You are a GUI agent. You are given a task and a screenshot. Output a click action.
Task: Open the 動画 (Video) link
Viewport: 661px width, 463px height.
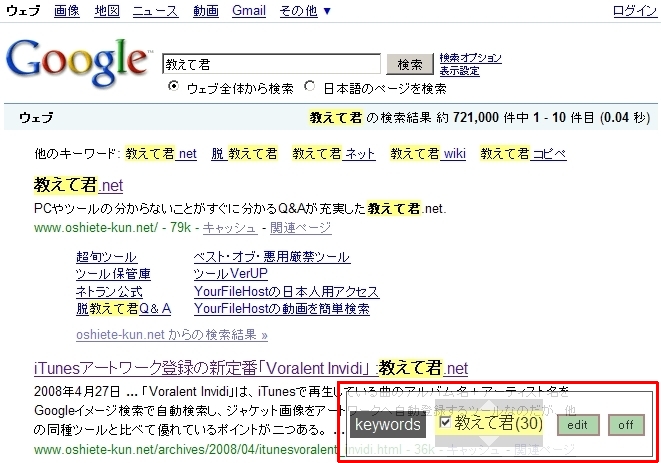[206, 11]
